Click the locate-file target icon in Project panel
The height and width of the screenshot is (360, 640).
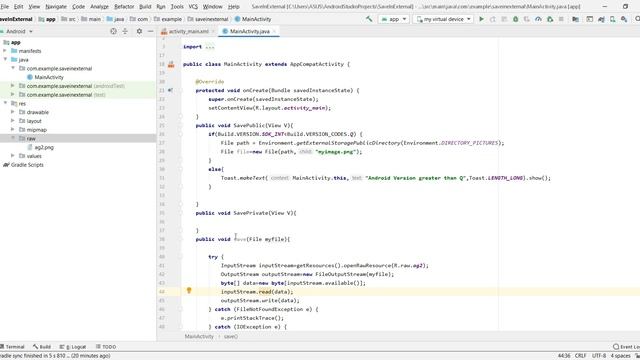113,31
